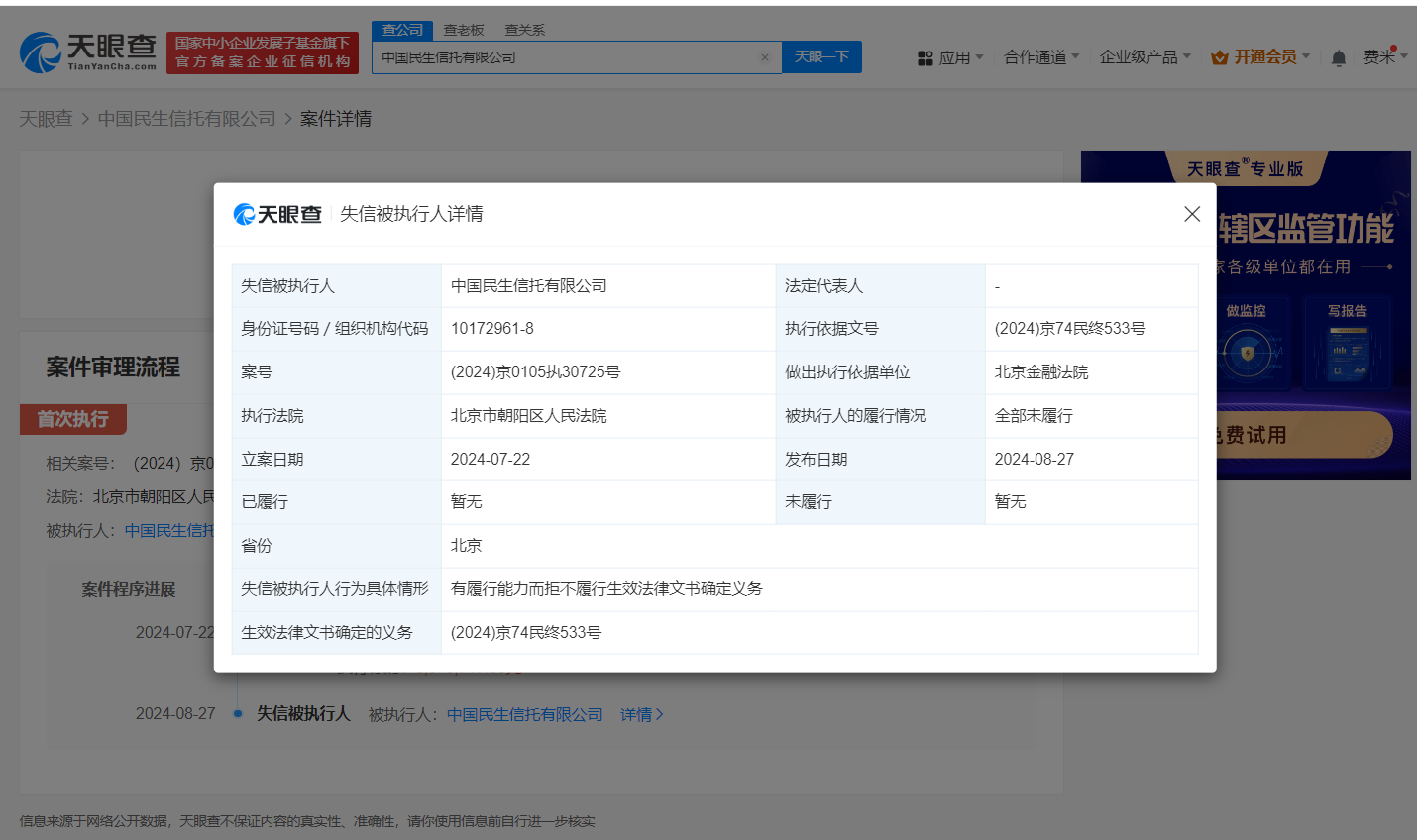Screen dimensions: 1417x840
Task: Switch to the 查关系 search tab
Action: pyautogui.click(x=525, y=30)
